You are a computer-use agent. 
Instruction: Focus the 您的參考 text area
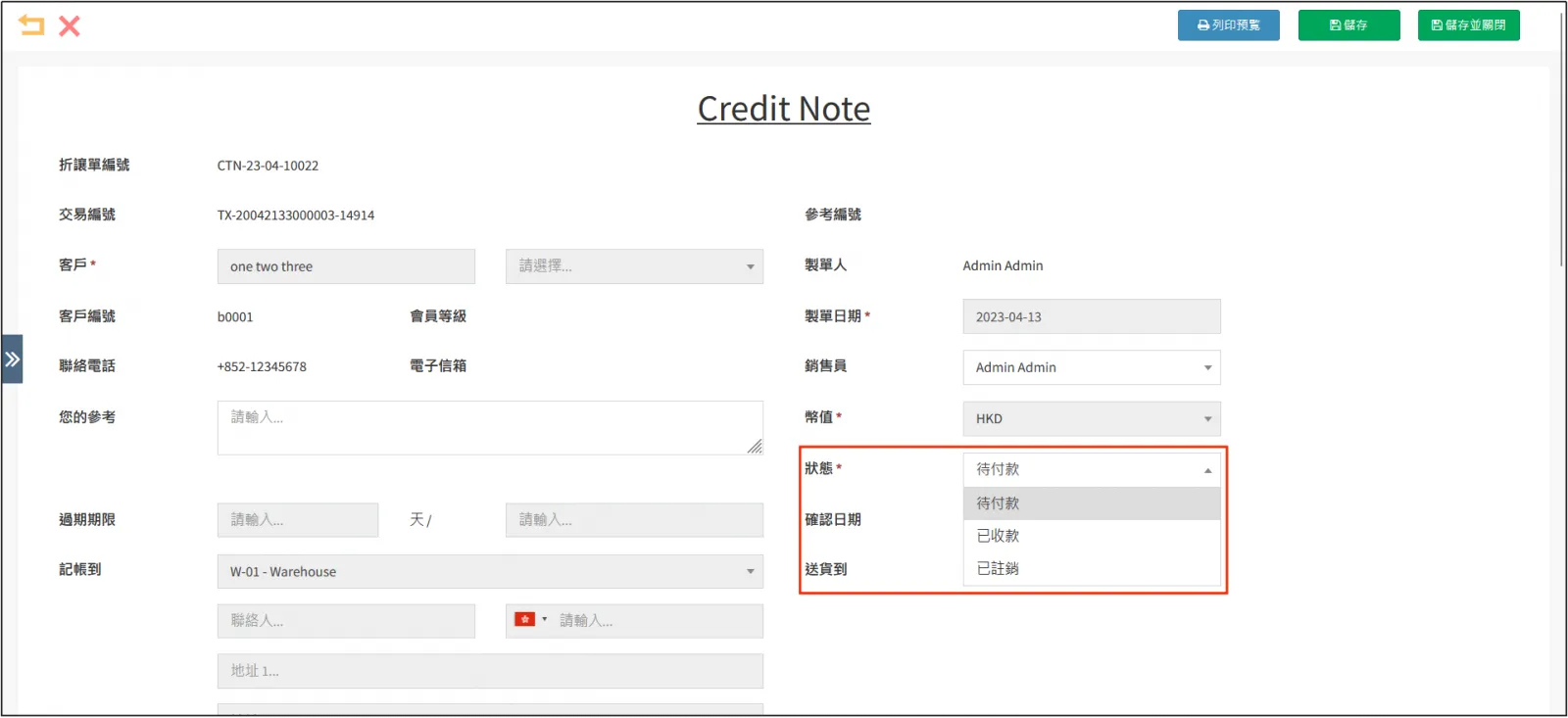[x=489, y=428]
